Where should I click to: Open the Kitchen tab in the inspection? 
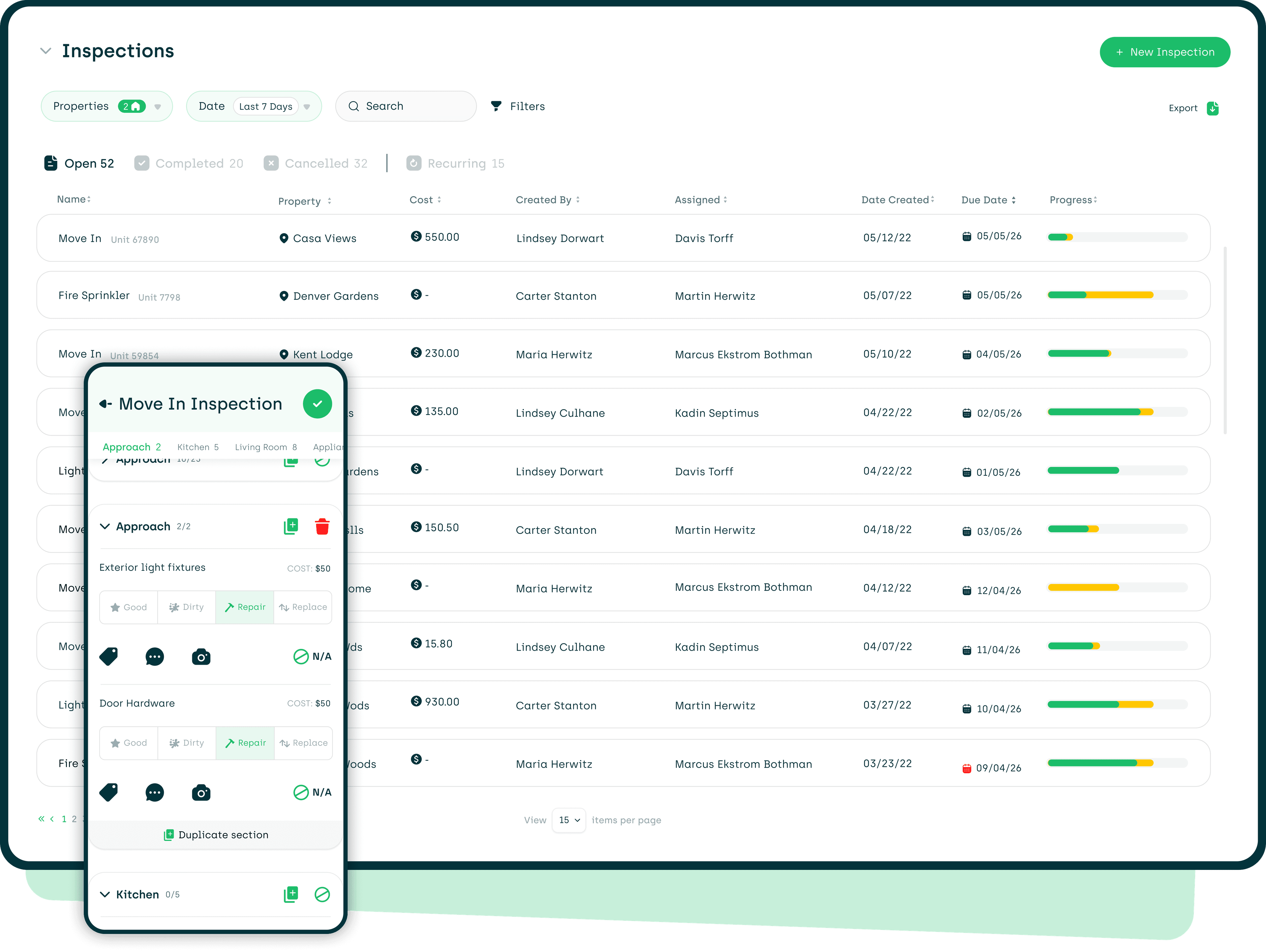[197, 447]
